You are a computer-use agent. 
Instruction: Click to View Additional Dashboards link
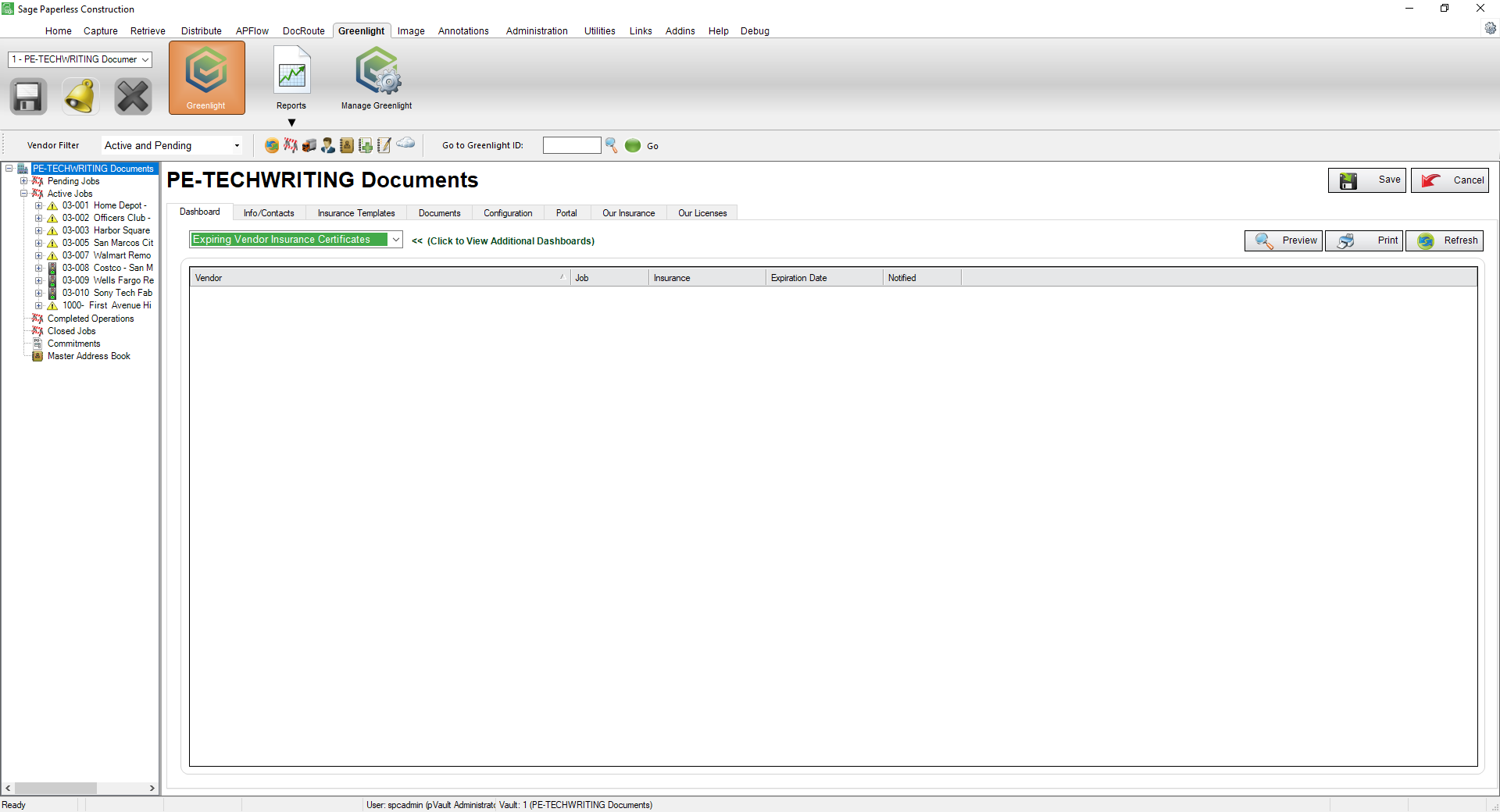[503, 241]
